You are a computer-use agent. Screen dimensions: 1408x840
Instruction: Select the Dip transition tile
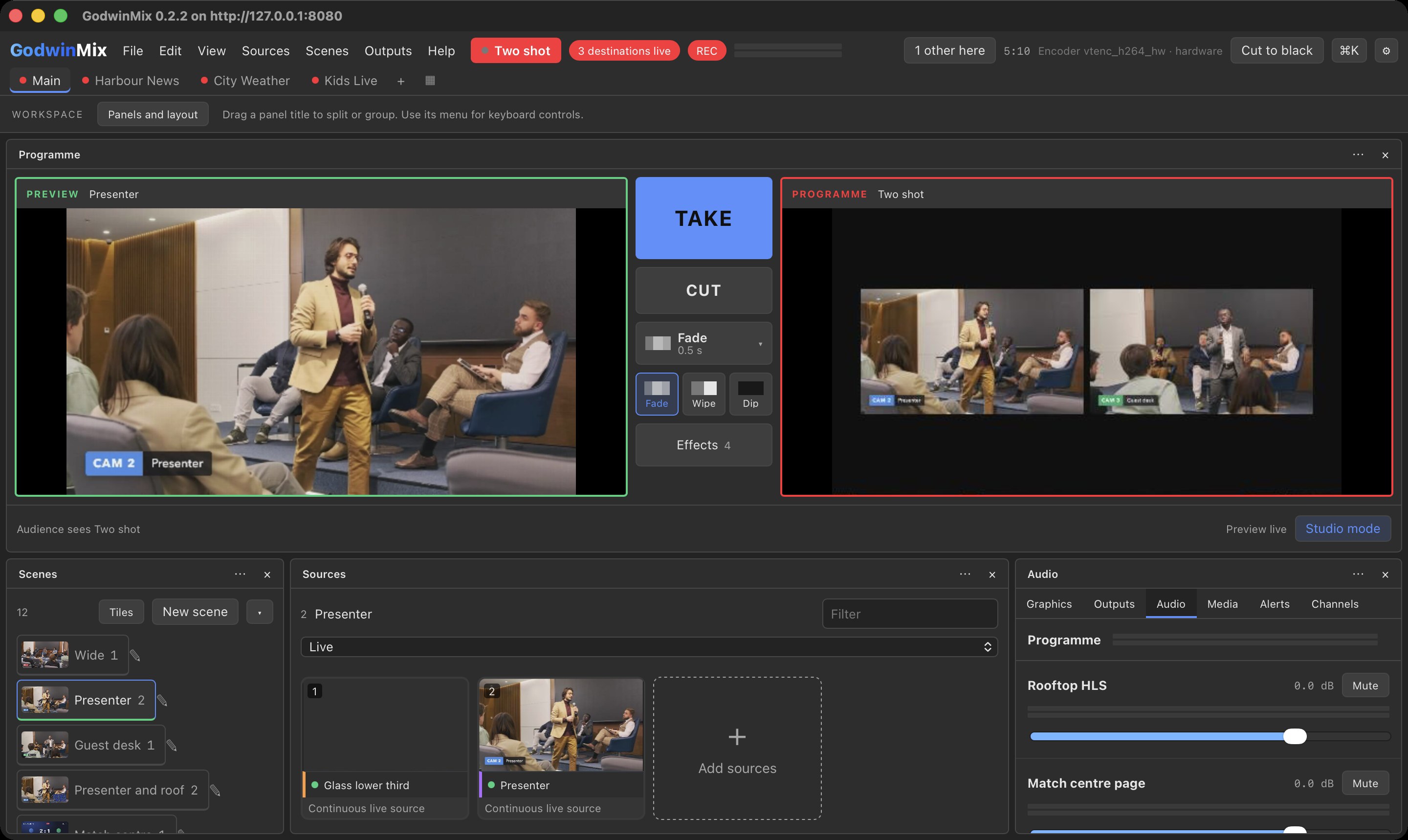click(750, 394)
